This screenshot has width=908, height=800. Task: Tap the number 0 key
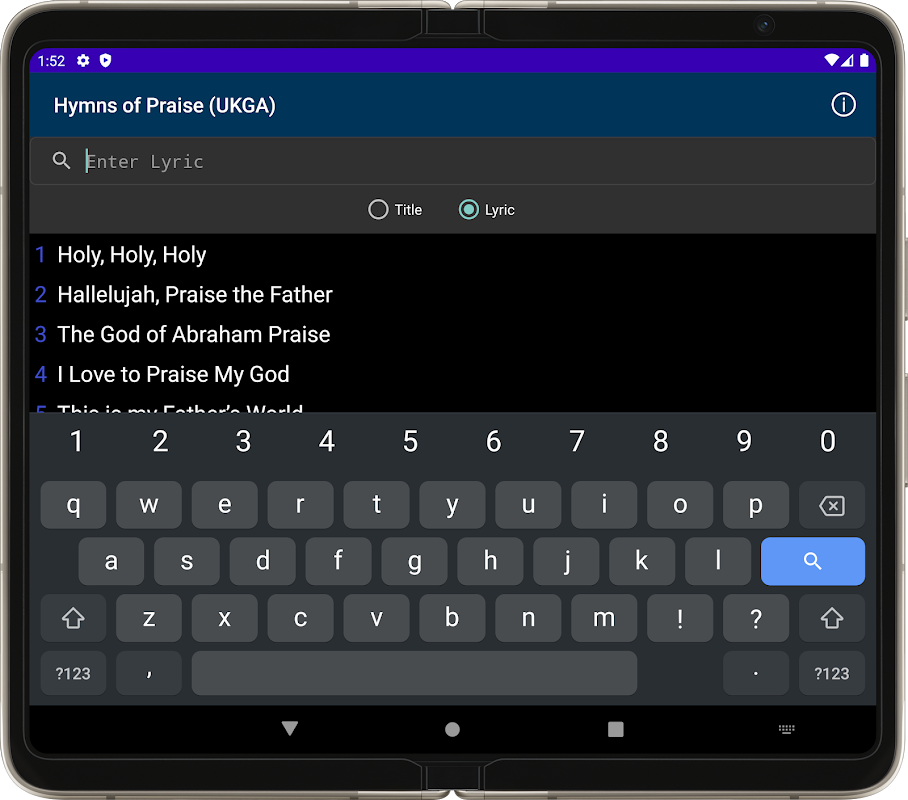(x=828, y=441)
